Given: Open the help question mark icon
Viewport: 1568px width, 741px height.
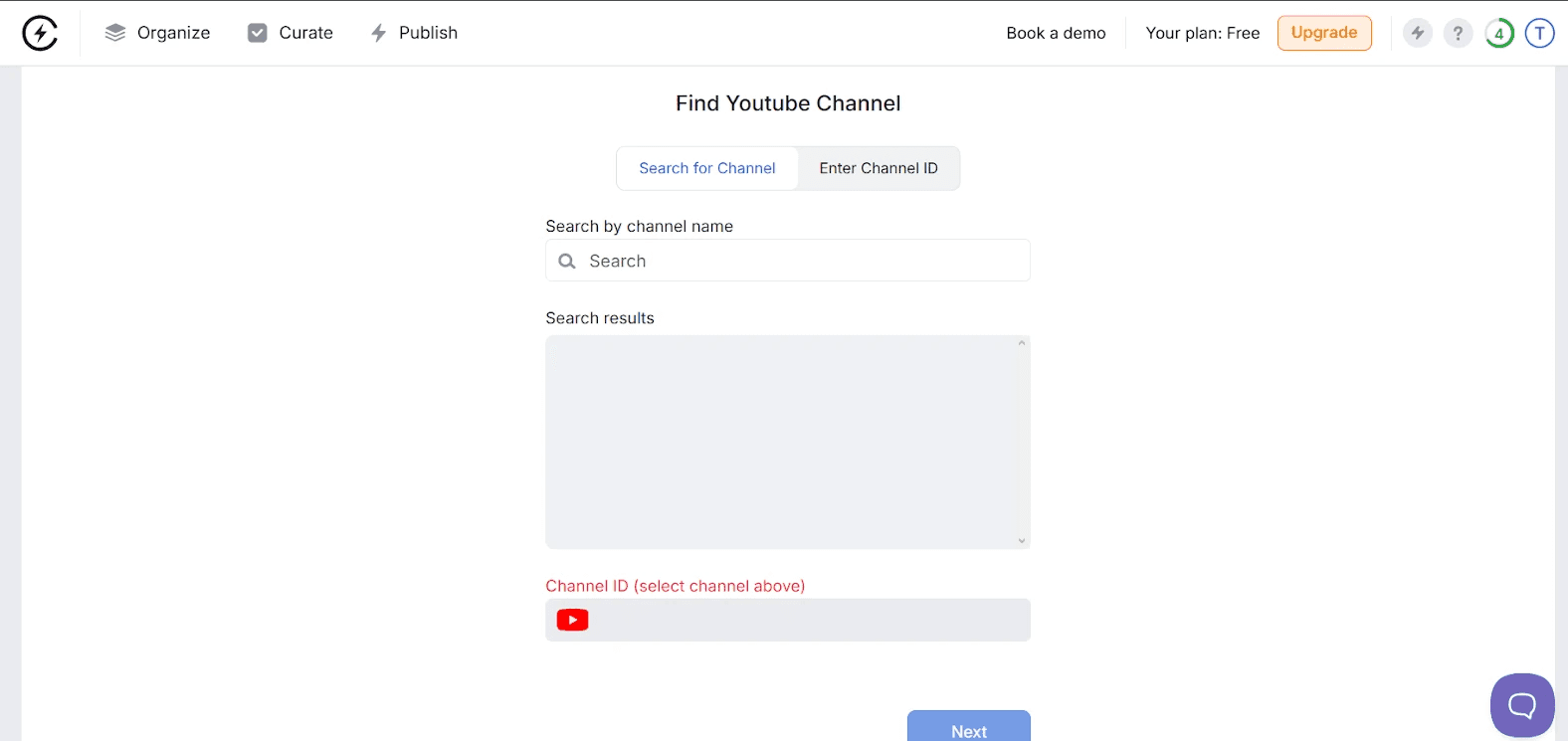Looking at the screenshot, I should click(1458, 33).
